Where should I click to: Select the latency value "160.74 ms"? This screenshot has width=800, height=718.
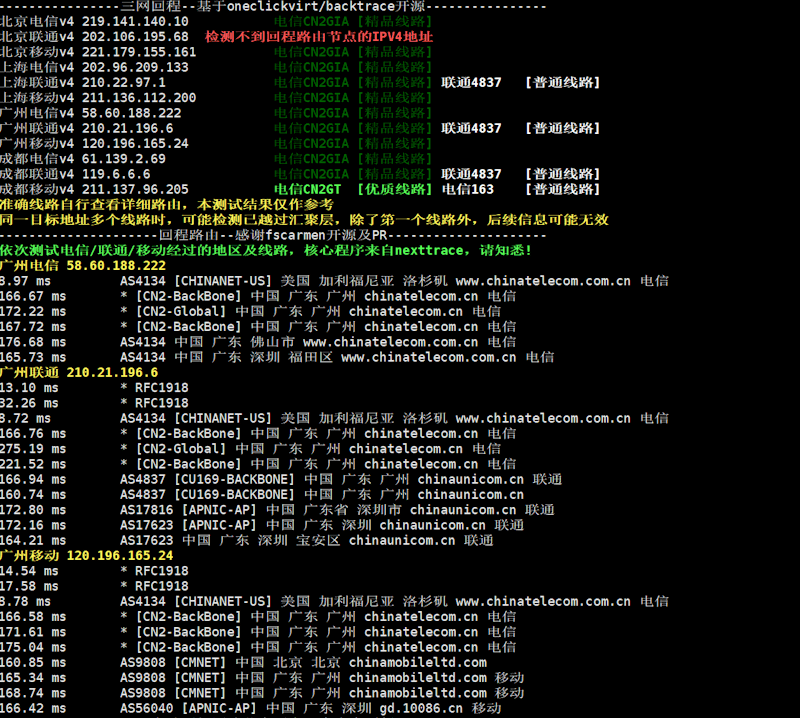click(x=33, y=496)
